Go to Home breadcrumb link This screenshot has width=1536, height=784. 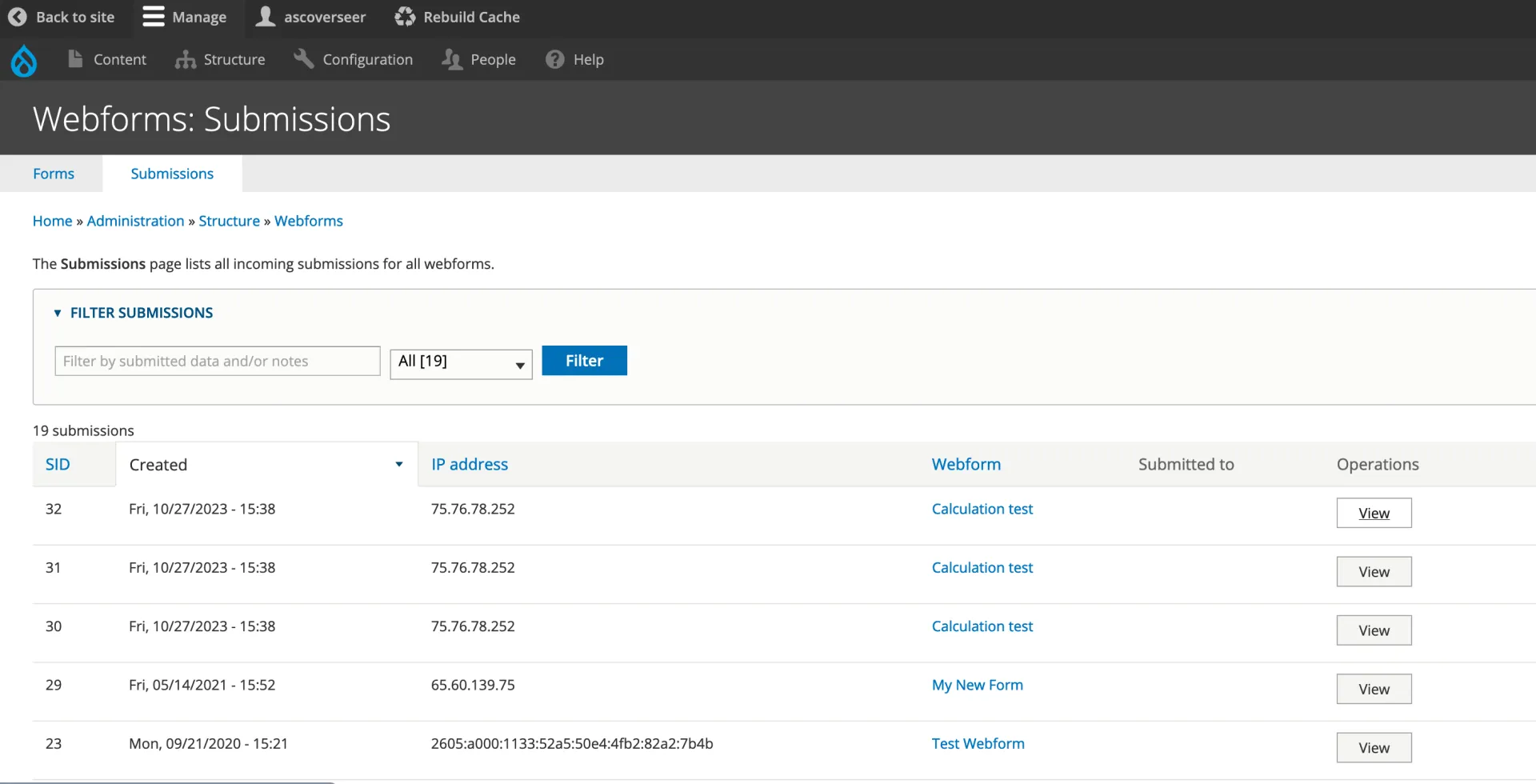point(52,221)
